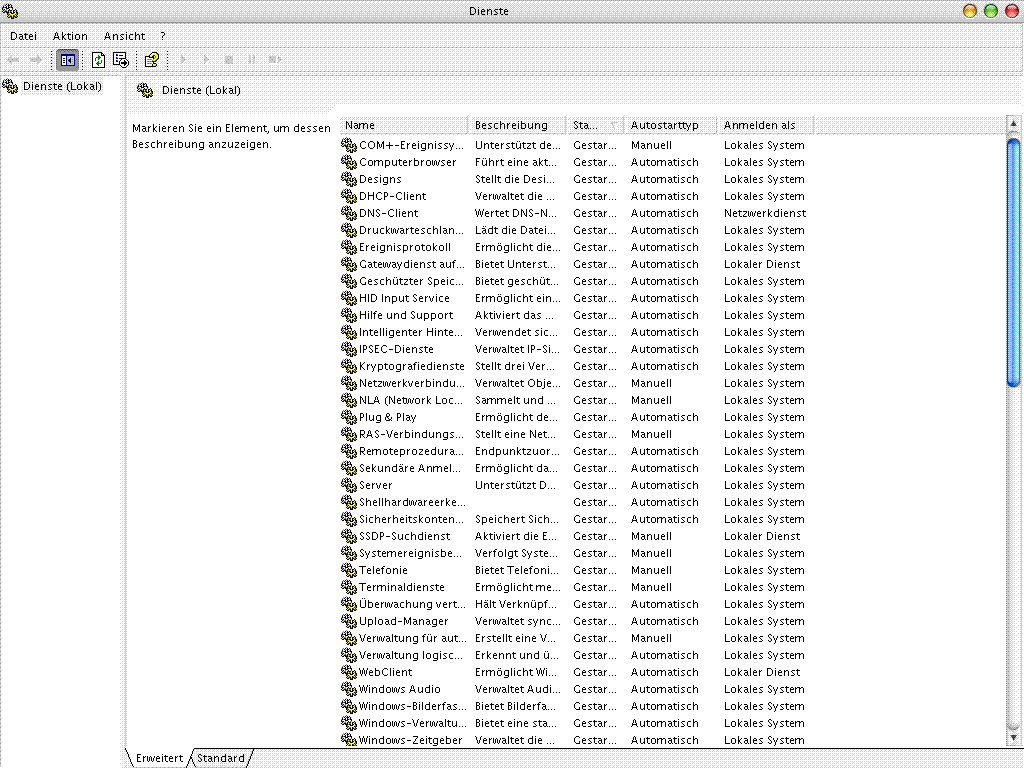
Task: Select the Upload-Manager service name
Action: tap(404, 620)
